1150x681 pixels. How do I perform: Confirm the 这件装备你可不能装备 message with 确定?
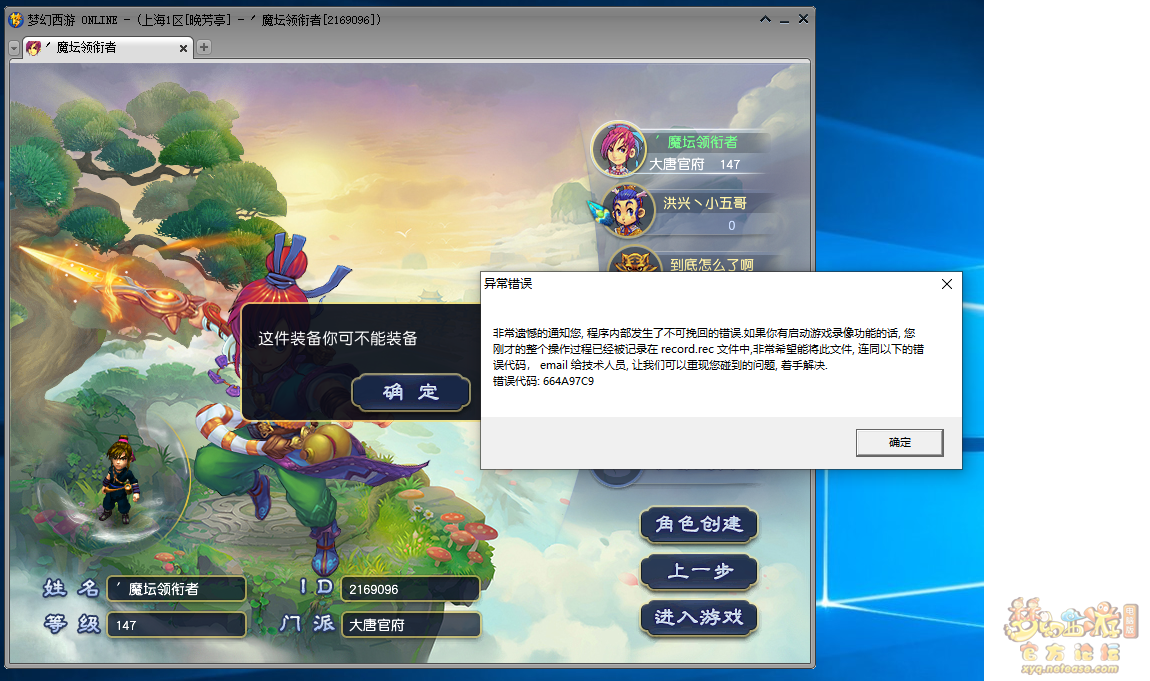[x=411, y=392]
